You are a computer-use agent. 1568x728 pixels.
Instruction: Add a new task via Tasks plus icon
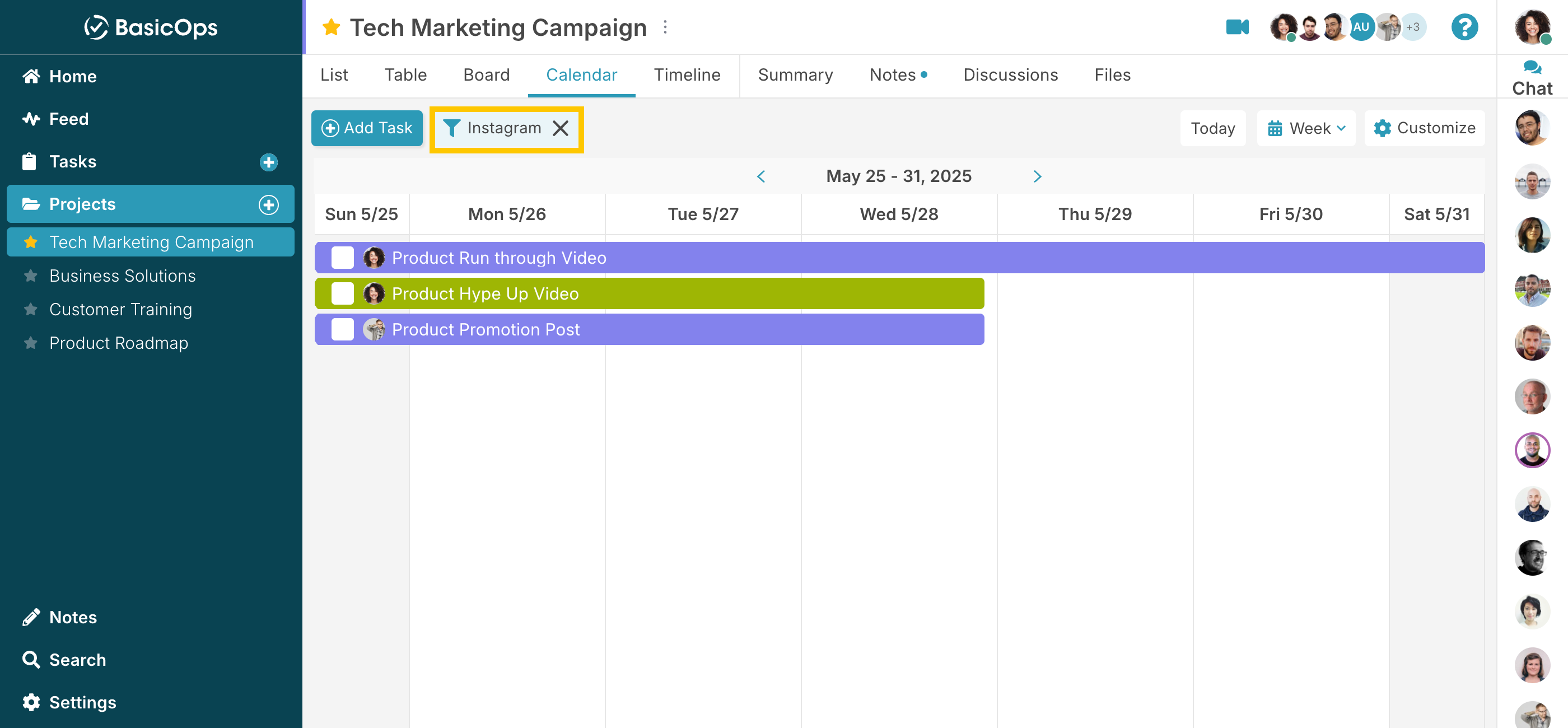coord(268,162)
